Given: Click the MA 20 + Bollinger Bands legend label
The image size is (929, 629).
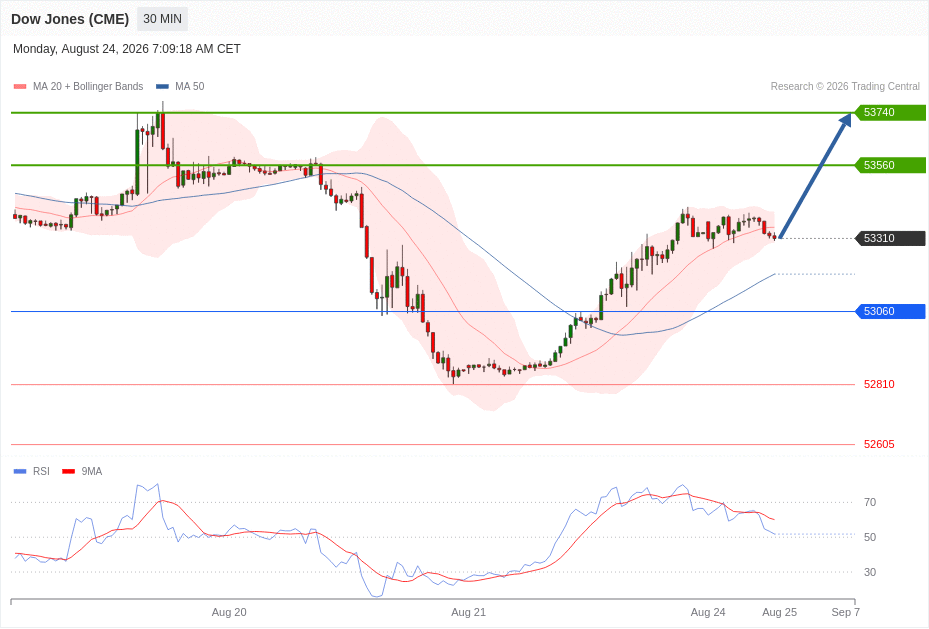Looking at the screenshot, I should pyautogui.click(x=88, y=86).
